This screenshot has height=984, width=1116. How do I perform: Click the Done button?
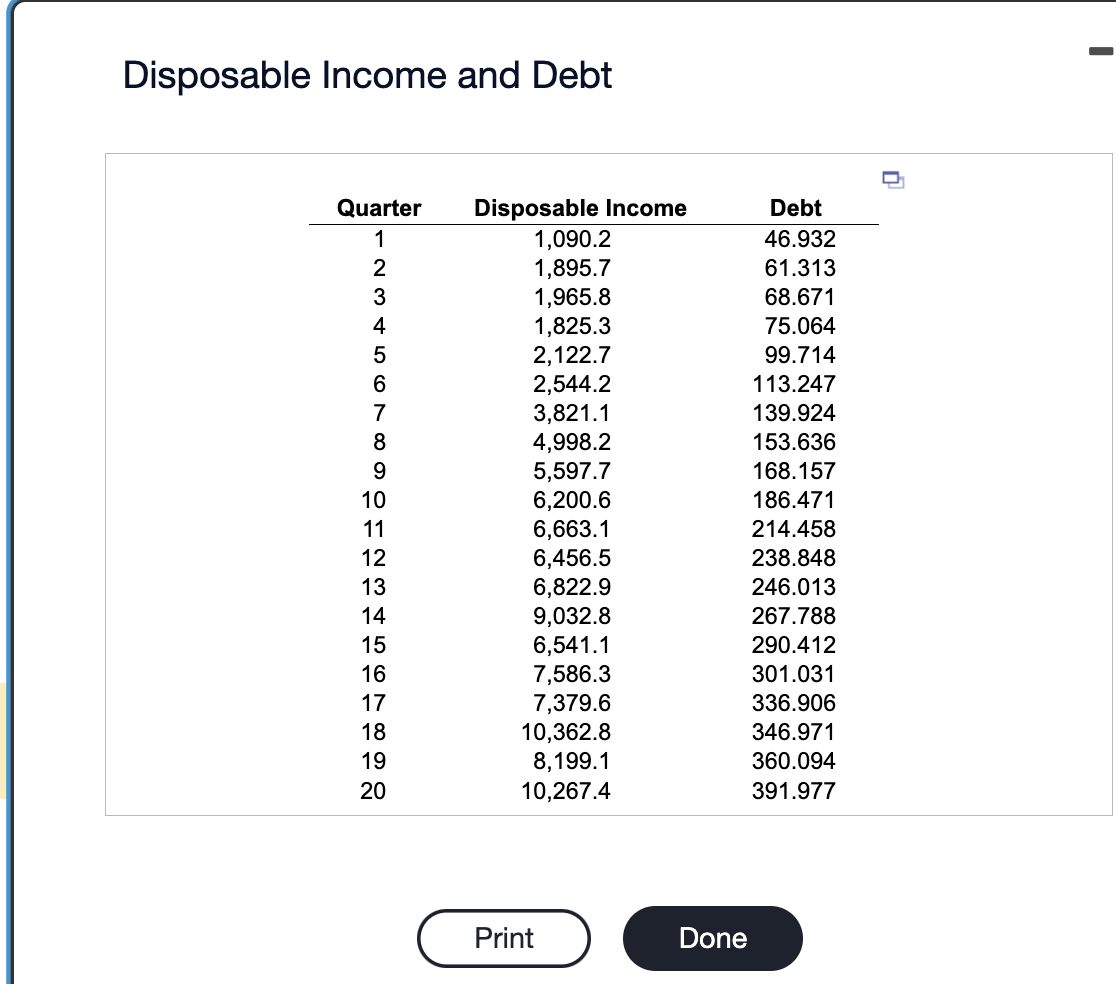click(712, 938)
